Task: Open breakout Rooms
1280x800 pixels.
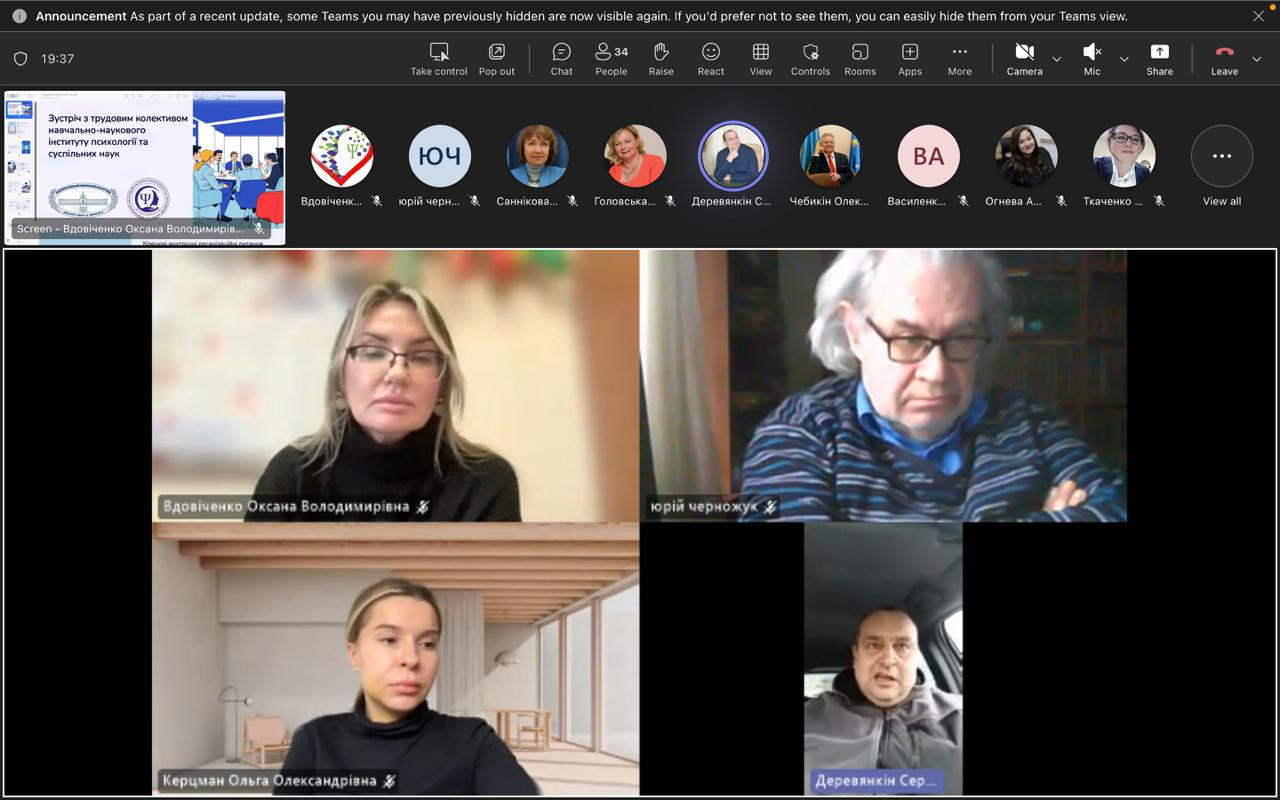Action: coord(860,59)
